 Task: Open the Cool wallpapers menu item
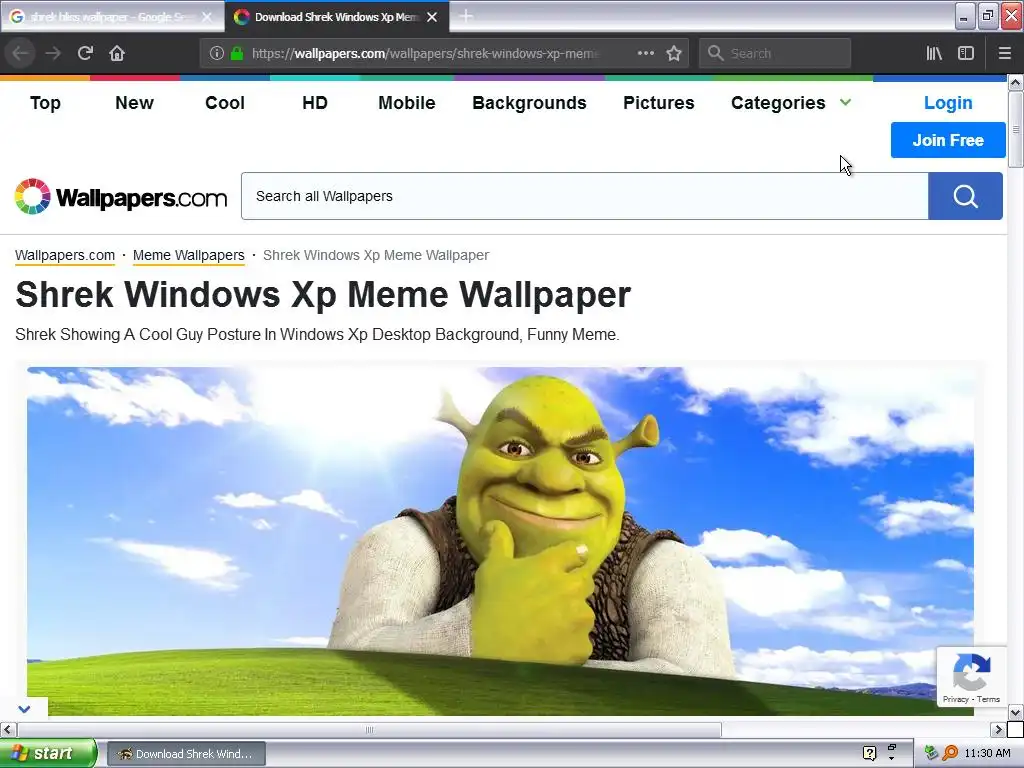[x=225, y=103]
